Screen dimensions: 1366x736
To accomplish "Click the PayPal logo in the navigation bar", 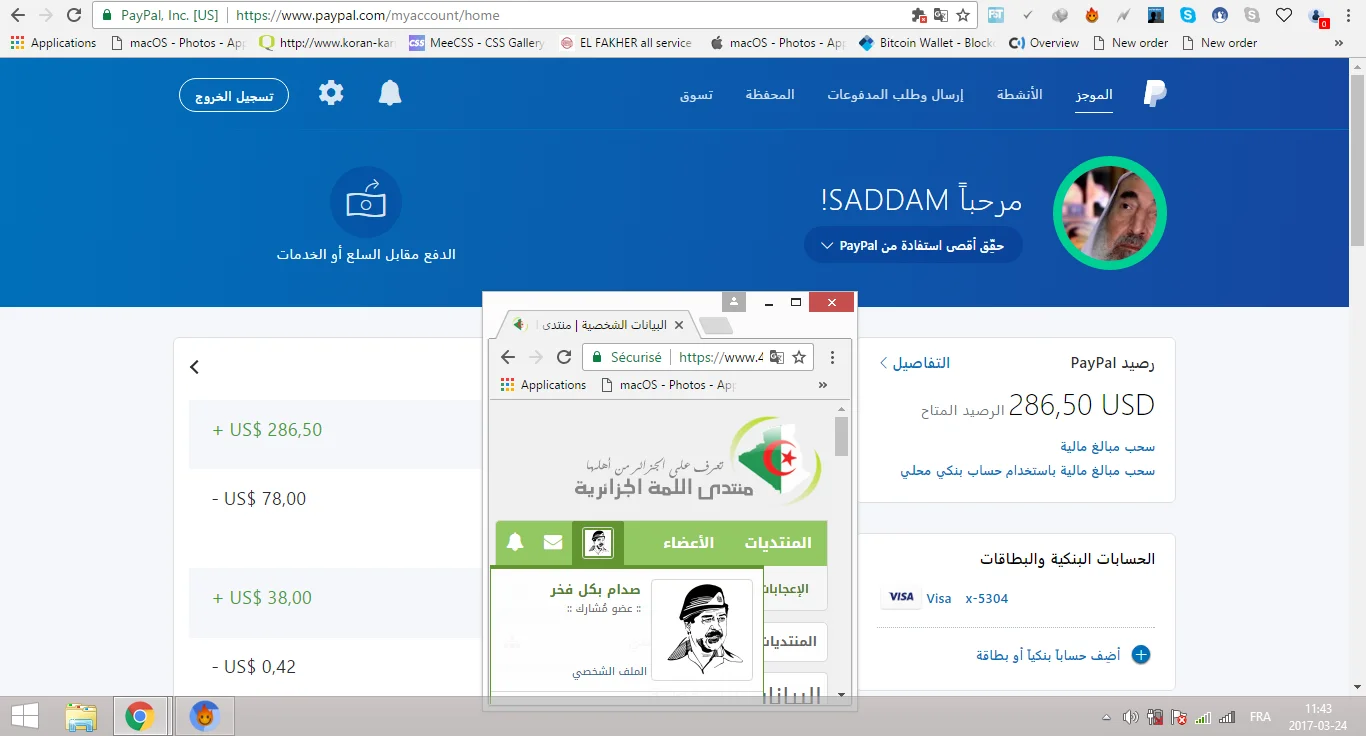I will pyautogui.click(x=1154, y=93).
